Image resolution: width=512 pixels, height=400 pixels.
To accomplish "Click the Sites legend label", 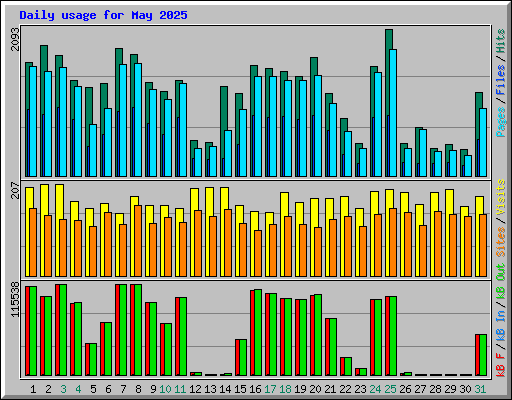I will [501, 242].
